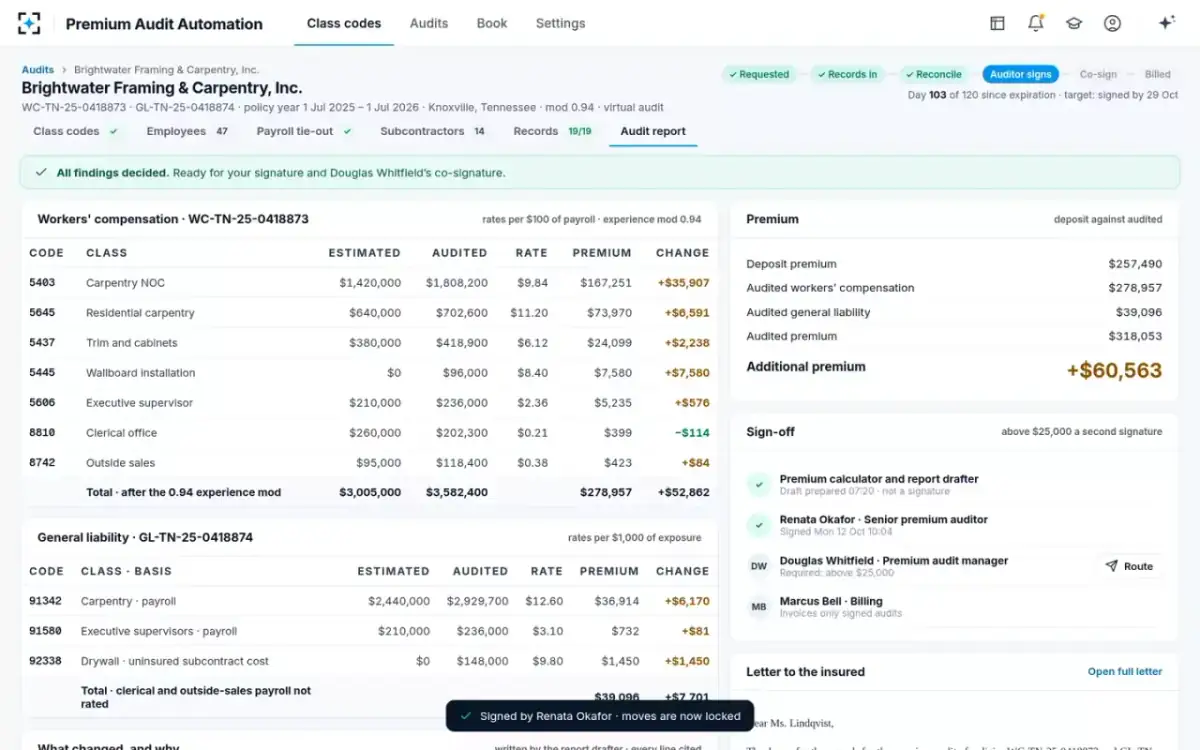Click the Workers' compensation section header

(x=173, y=219)
